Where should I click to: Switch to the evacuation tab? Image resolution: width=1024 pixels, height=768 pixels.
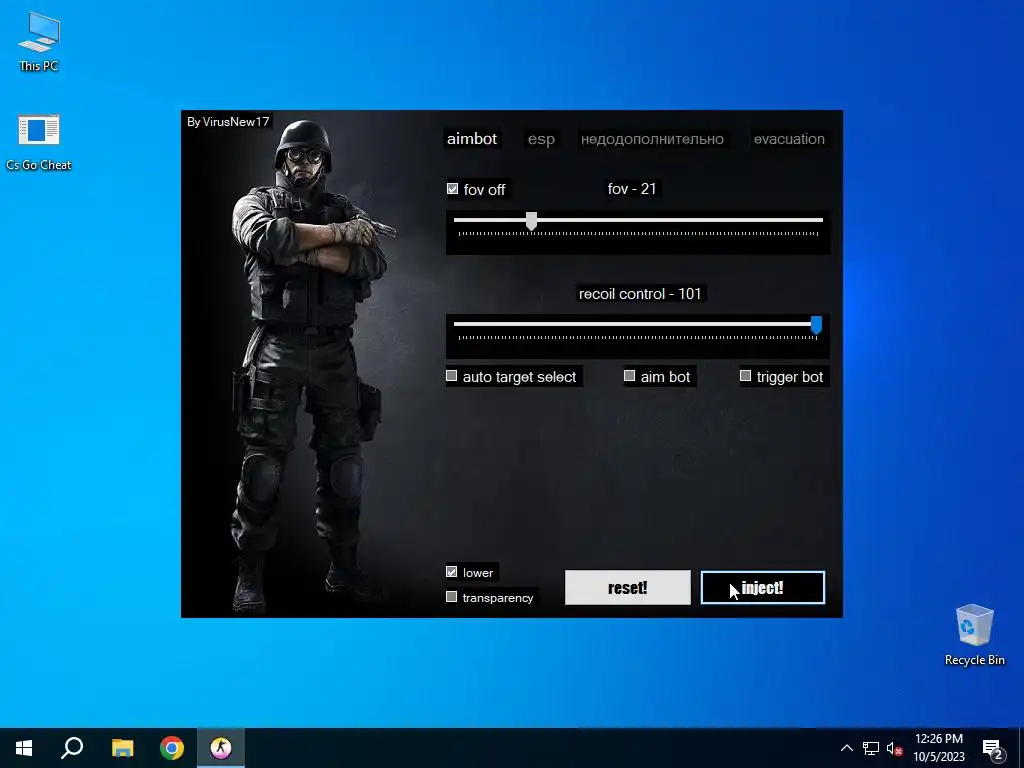click(x=789, y=139)
